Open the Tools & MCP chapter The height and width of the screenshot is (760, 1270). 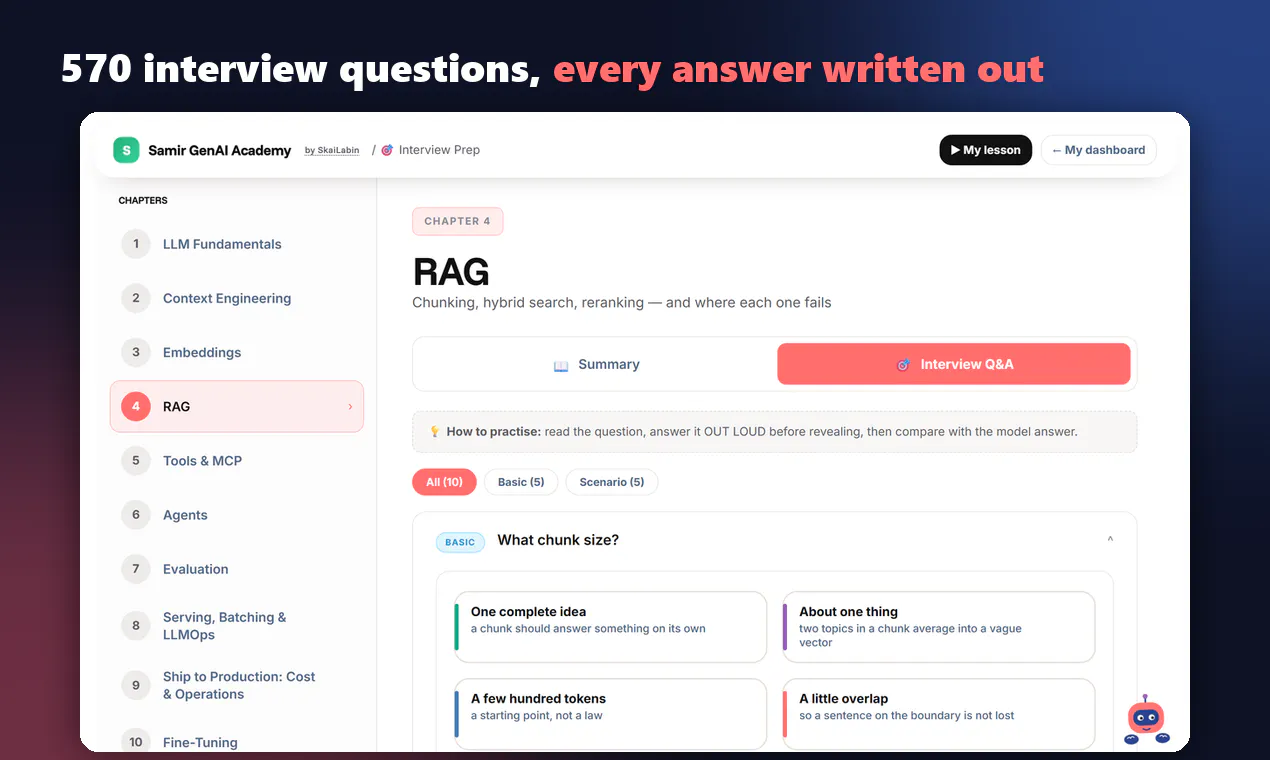coord(237,461)
